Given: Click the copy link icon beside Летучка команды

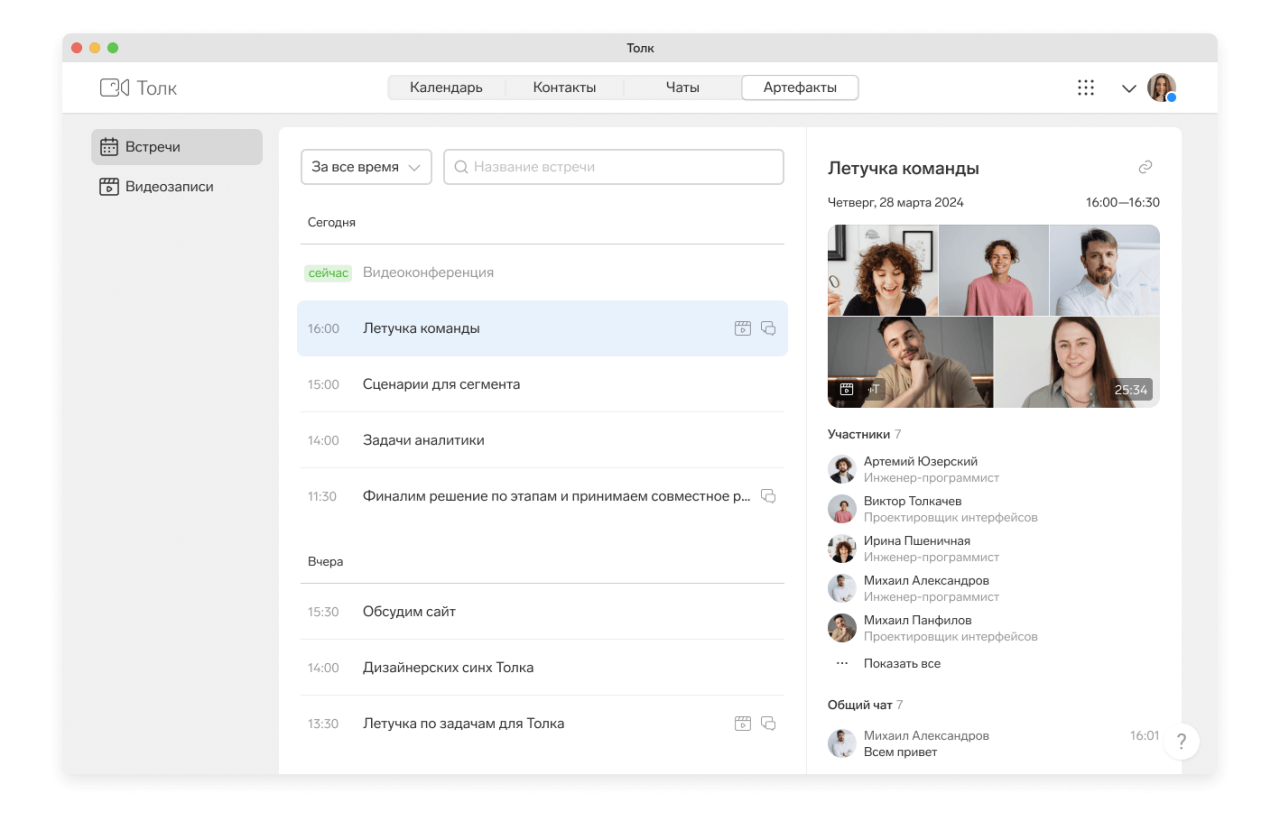Looking at the screenshot, I should pyautogui.click(x=1145, y=167).
